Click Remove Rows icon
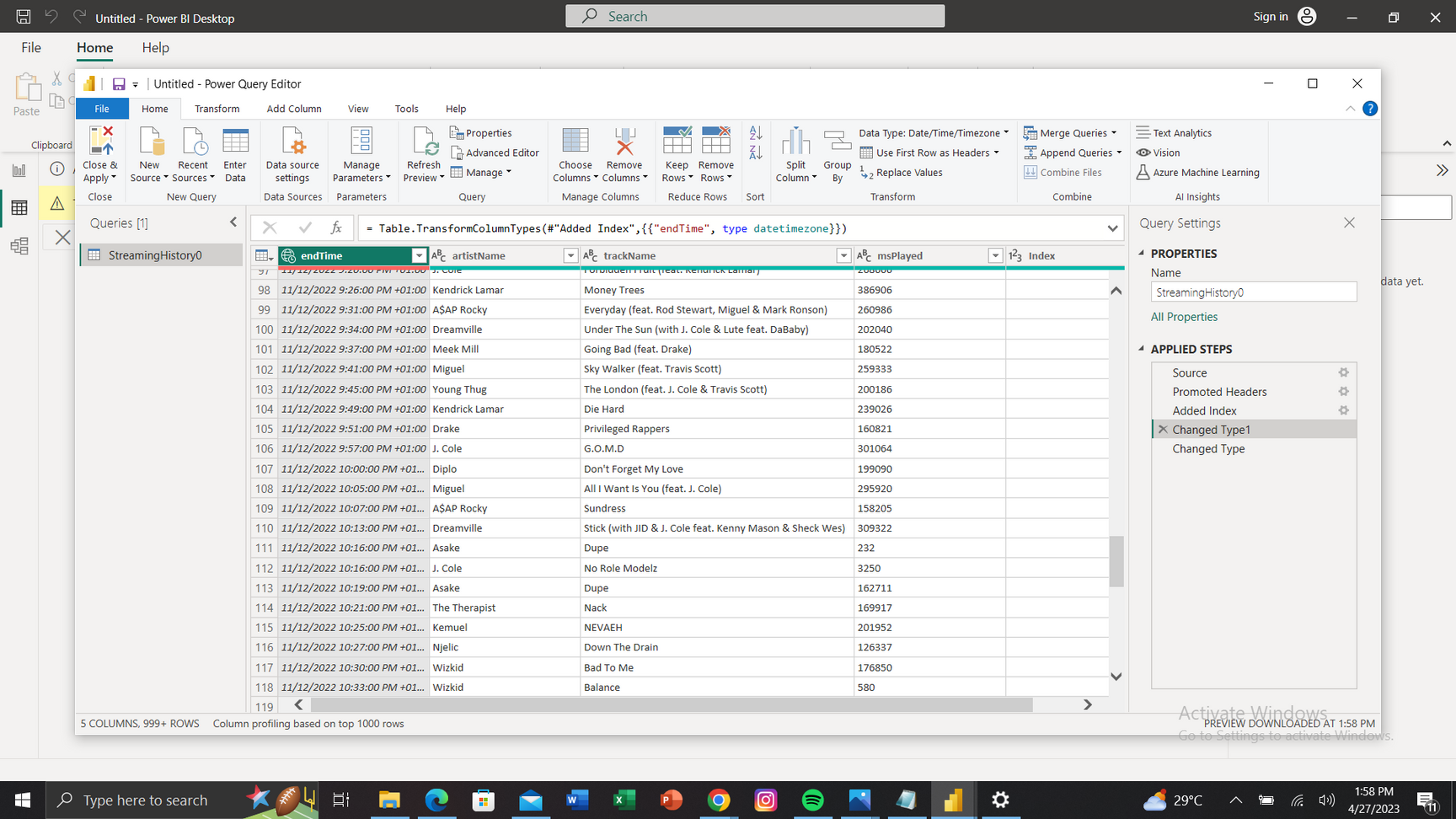Image resolution: width=1456 pixels, height=819 pixels. click(x=716, y=142)
